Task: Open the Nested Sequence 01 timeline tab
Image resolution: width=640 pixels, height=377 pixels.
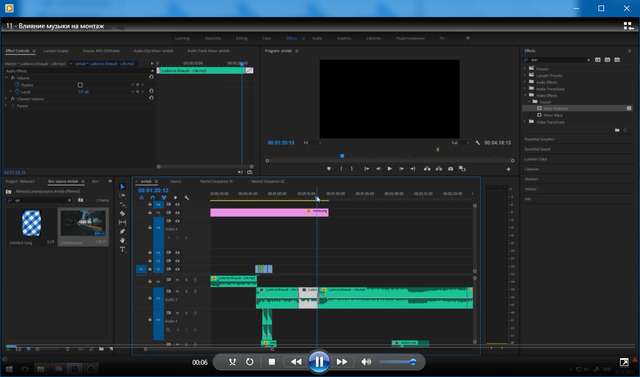Action: coord(216,181)
